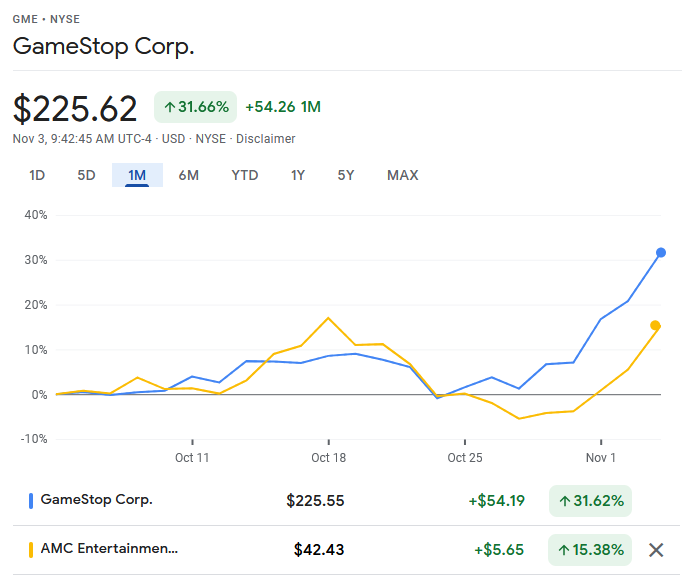Screen dimensions: 682x578
Task: Click the +54.26 1M change text
Action: pos(283,107)
